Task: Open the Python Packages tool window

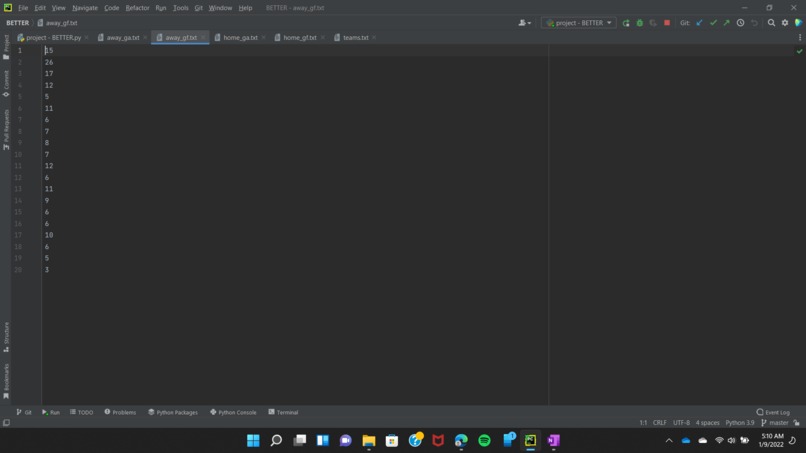Action: coord(173,412)
